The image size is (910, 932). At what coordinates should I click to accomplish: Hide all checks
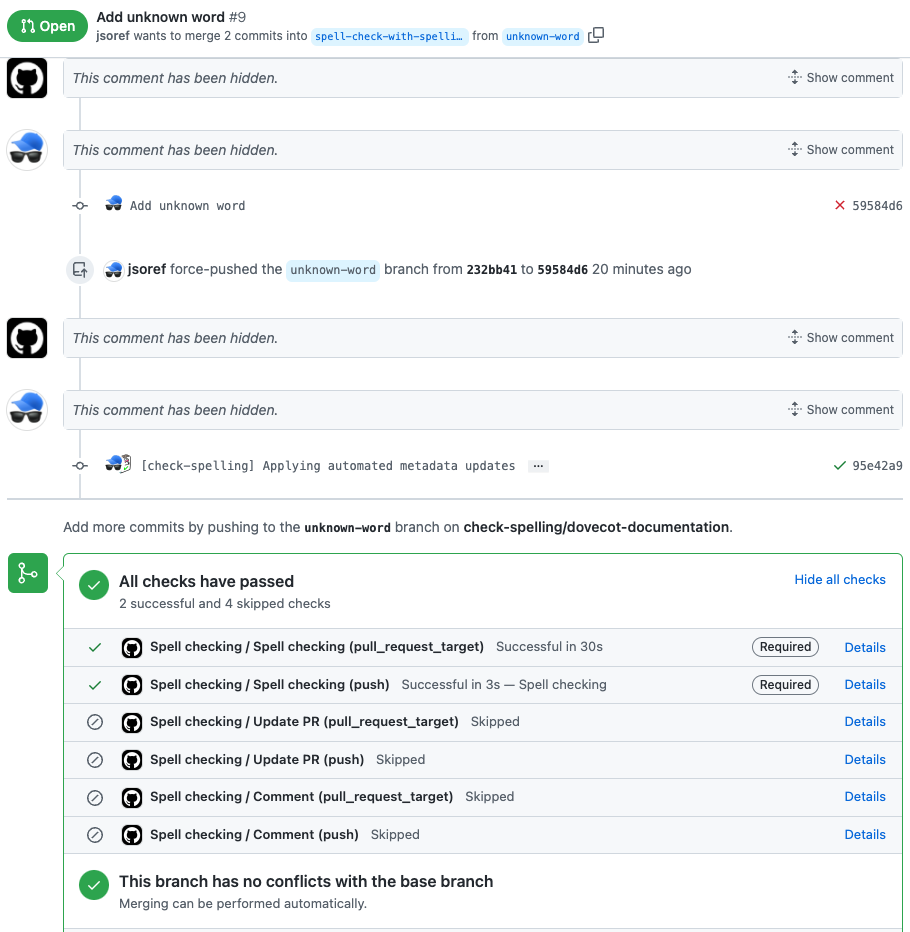tap(840, 580)
